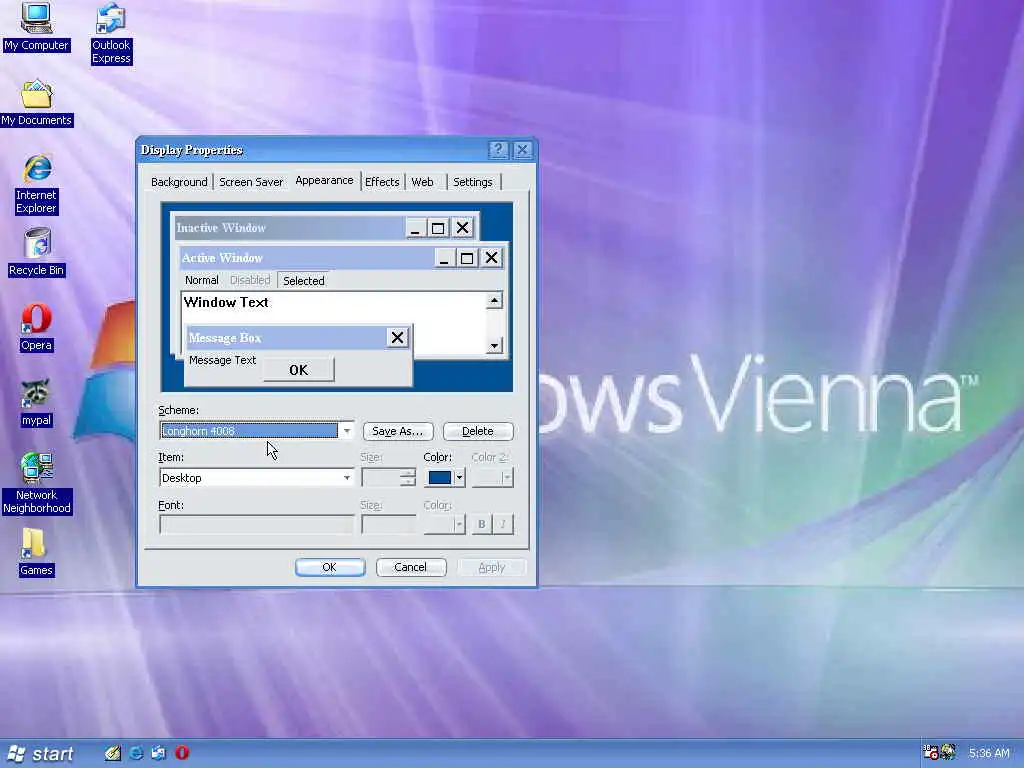Select the Recycle Bin icon
Screen dimensions: 1024x768
pos(37,252)
